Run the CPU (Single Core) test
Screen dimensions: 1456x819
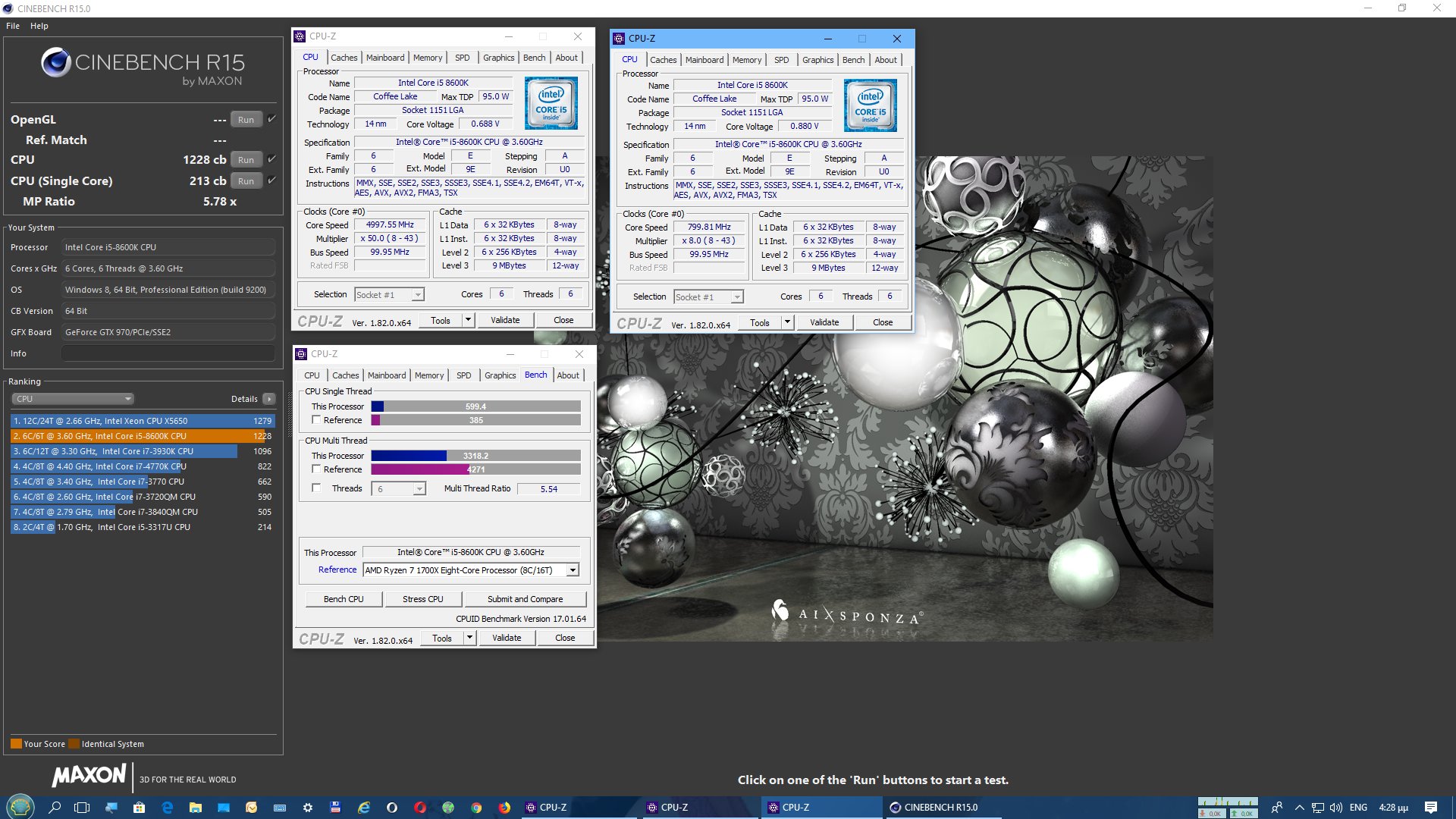coord(246,181)
